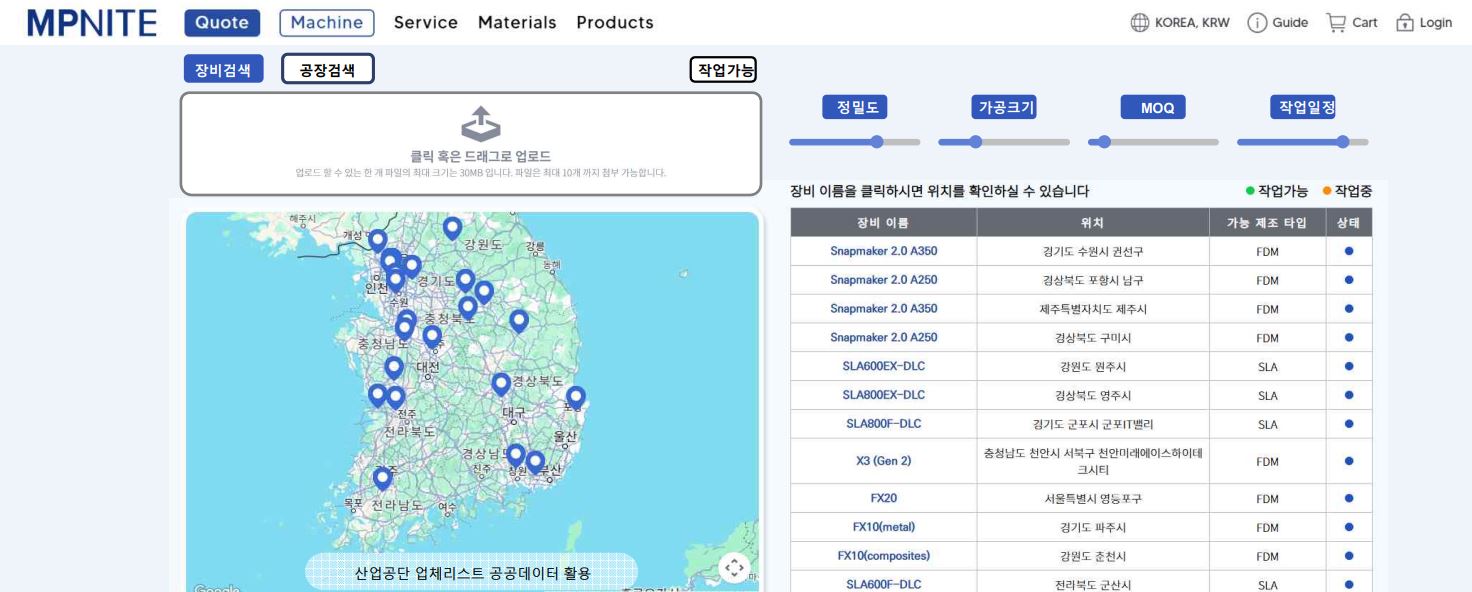Click status dot in the SLA800F-DLC row

1349,424
